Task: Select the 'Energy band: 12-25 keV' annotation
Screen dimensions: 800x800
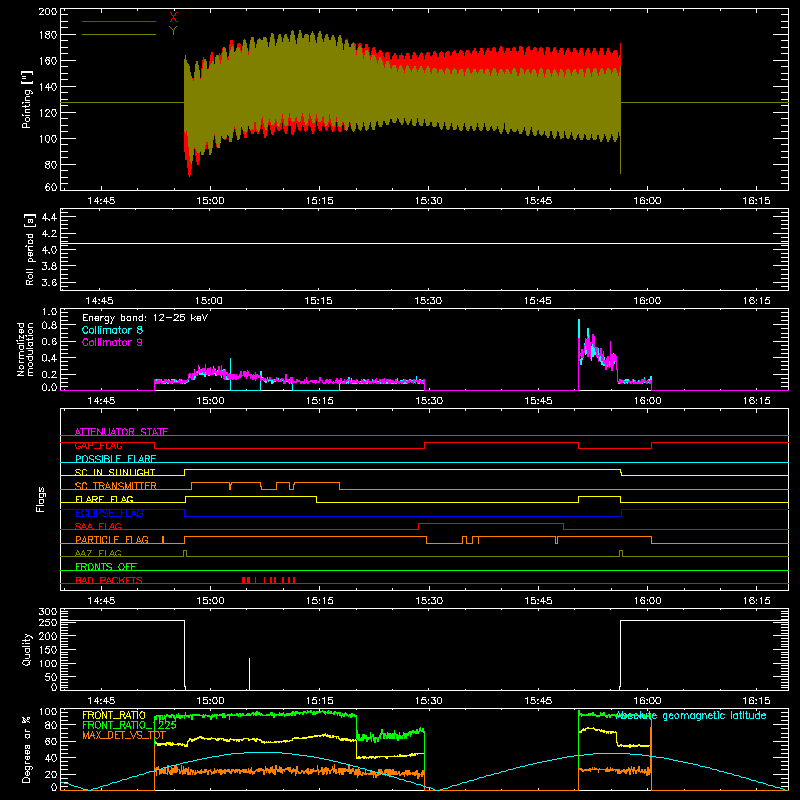Action: click(145, 318)
